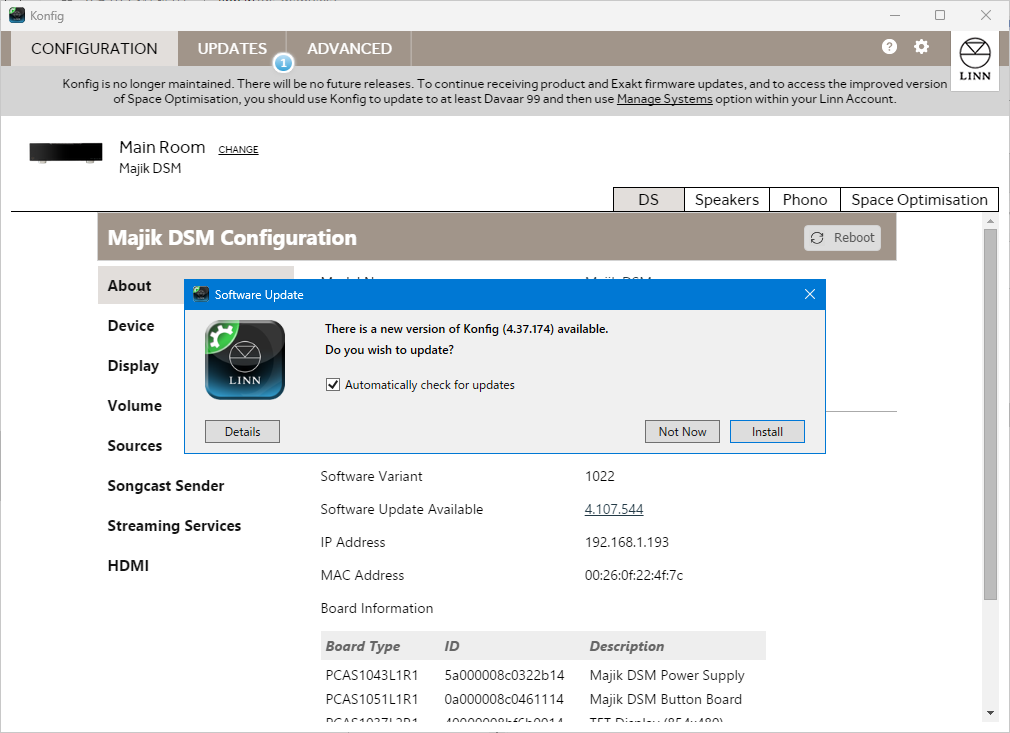Open the Manage Systems link
This screenshot has height=733, width=1010.
pos(665,99)
